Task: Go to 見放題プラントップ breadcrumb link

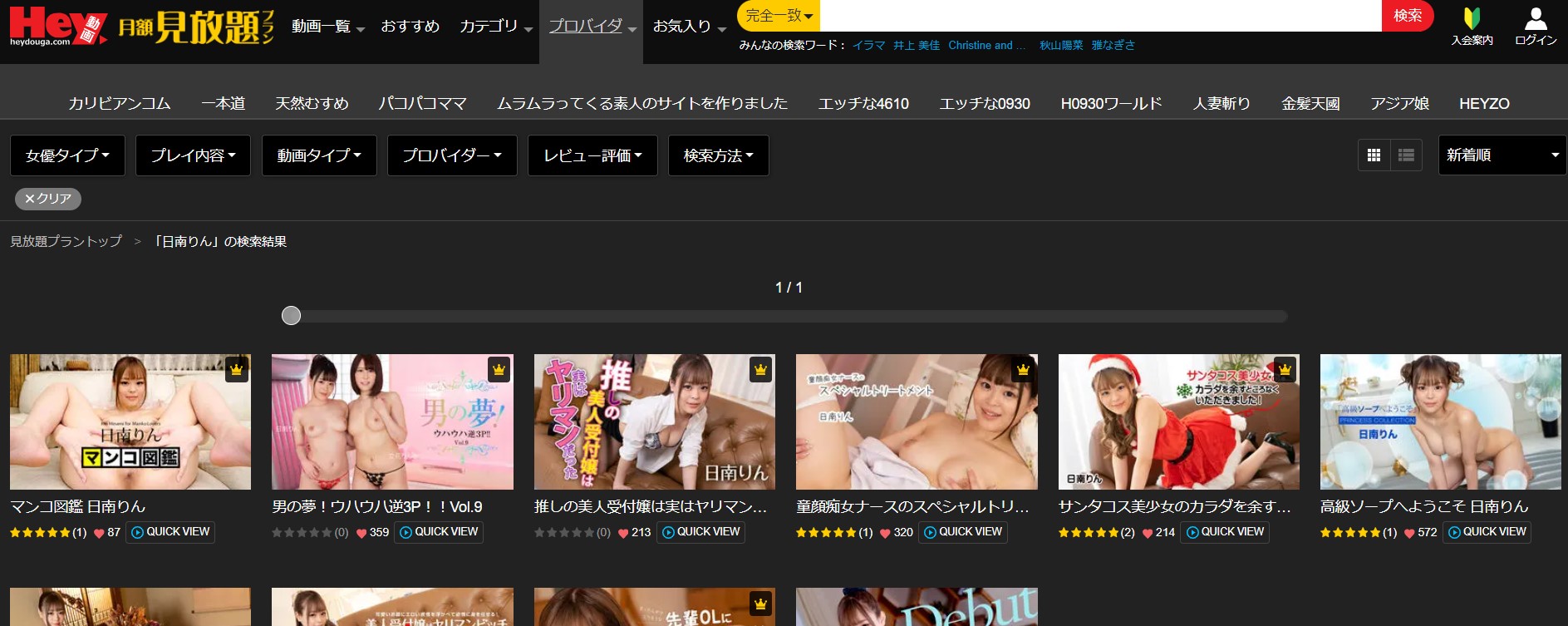Action: pos(66,242)
